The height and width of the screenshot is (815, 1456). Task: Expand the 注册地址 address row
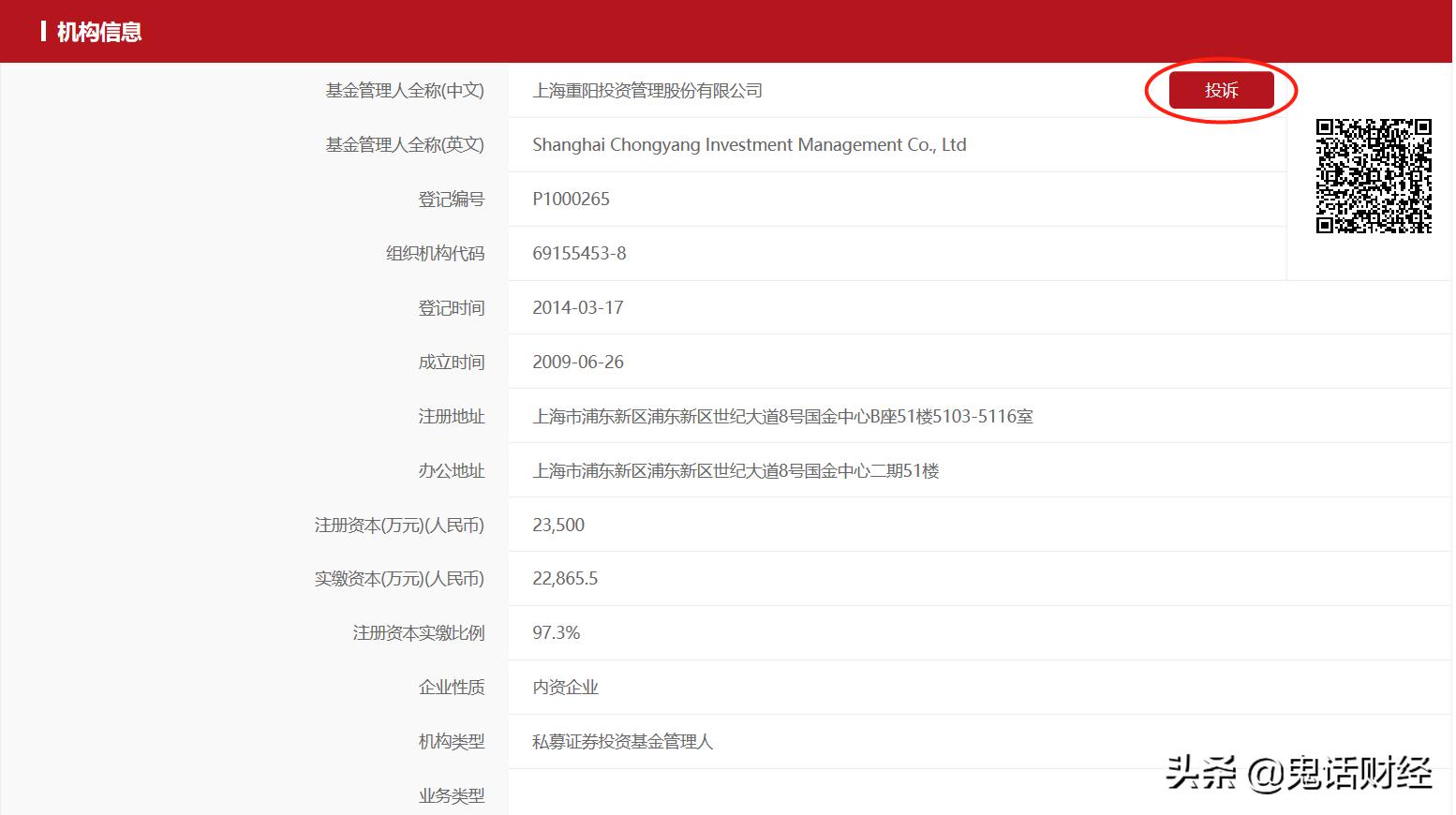tap(782, 416)
